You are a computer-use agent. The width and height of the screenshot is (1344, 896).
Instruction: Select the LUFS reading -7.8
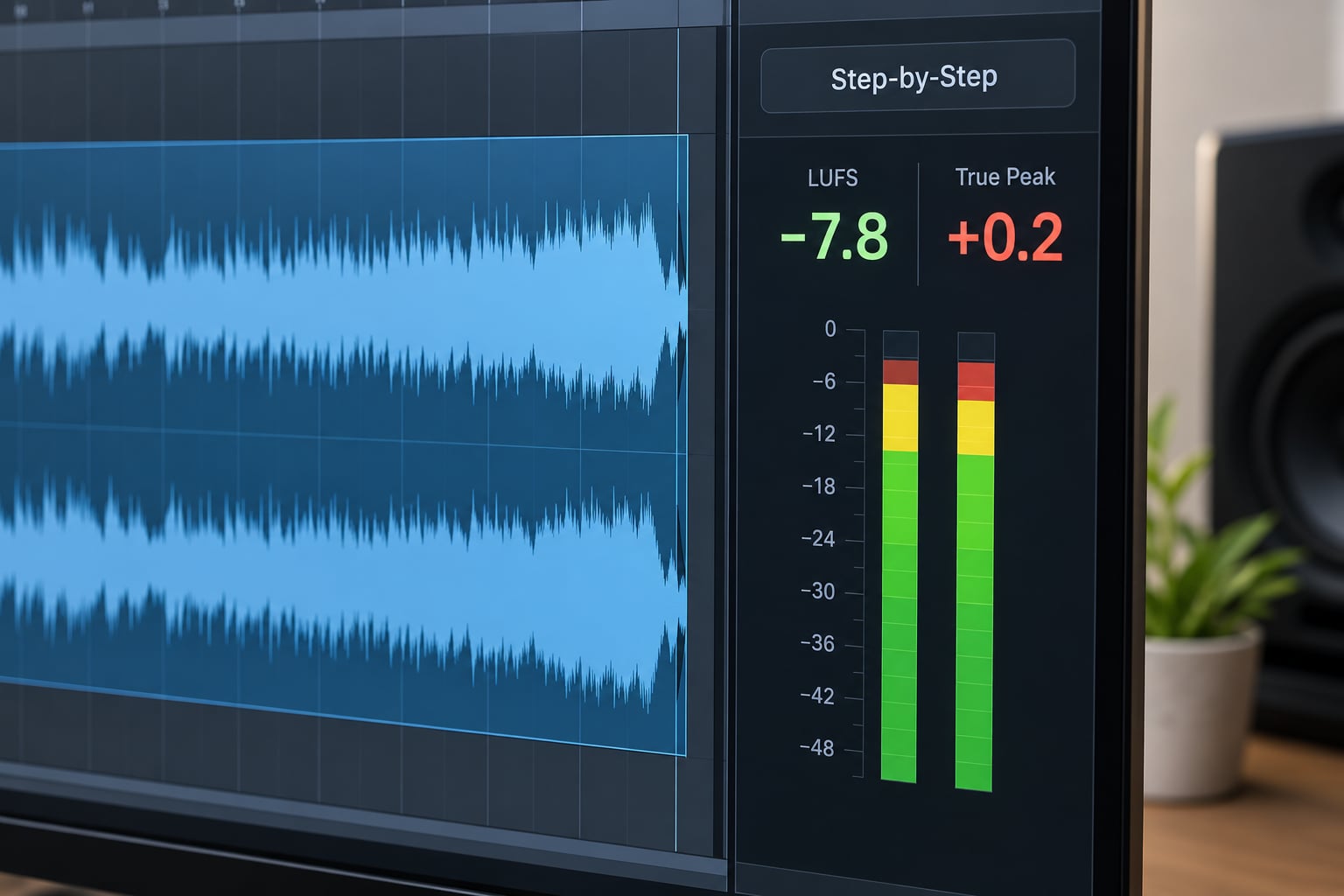tap(834, 237)
